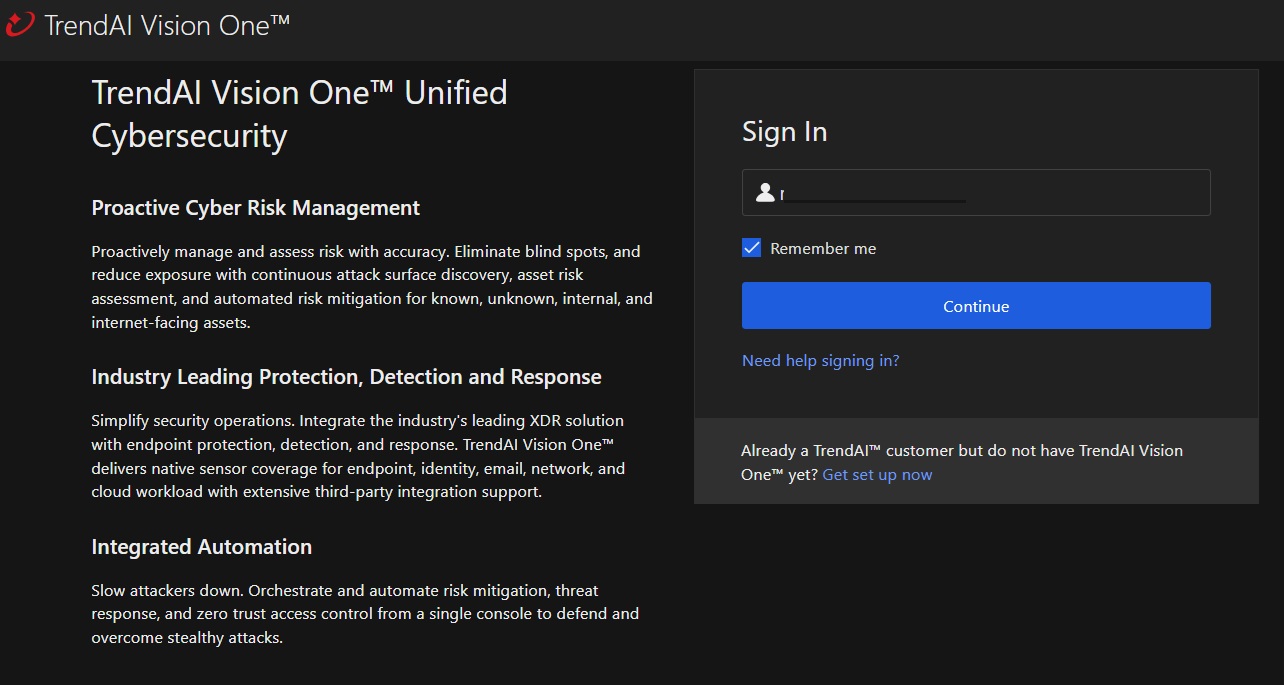The width and height of the screenshot is (1284, 685).
Task: Click the Unified Cybersecurity main title
Action: point(299,114)
